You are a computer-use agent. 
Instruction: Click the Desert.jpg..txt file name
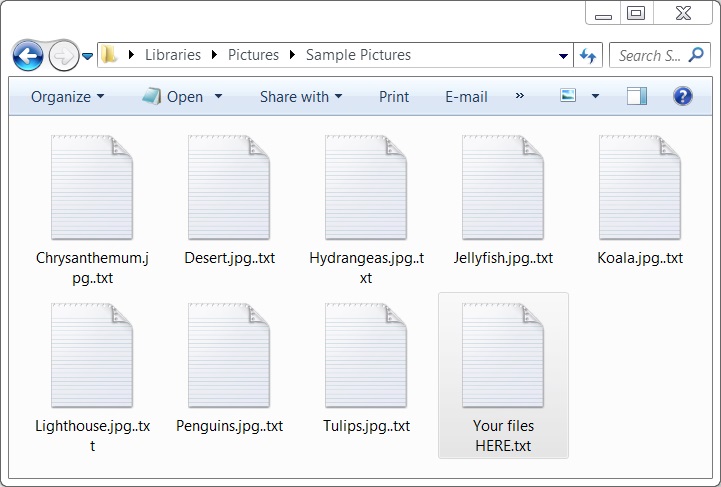(229, 258)
